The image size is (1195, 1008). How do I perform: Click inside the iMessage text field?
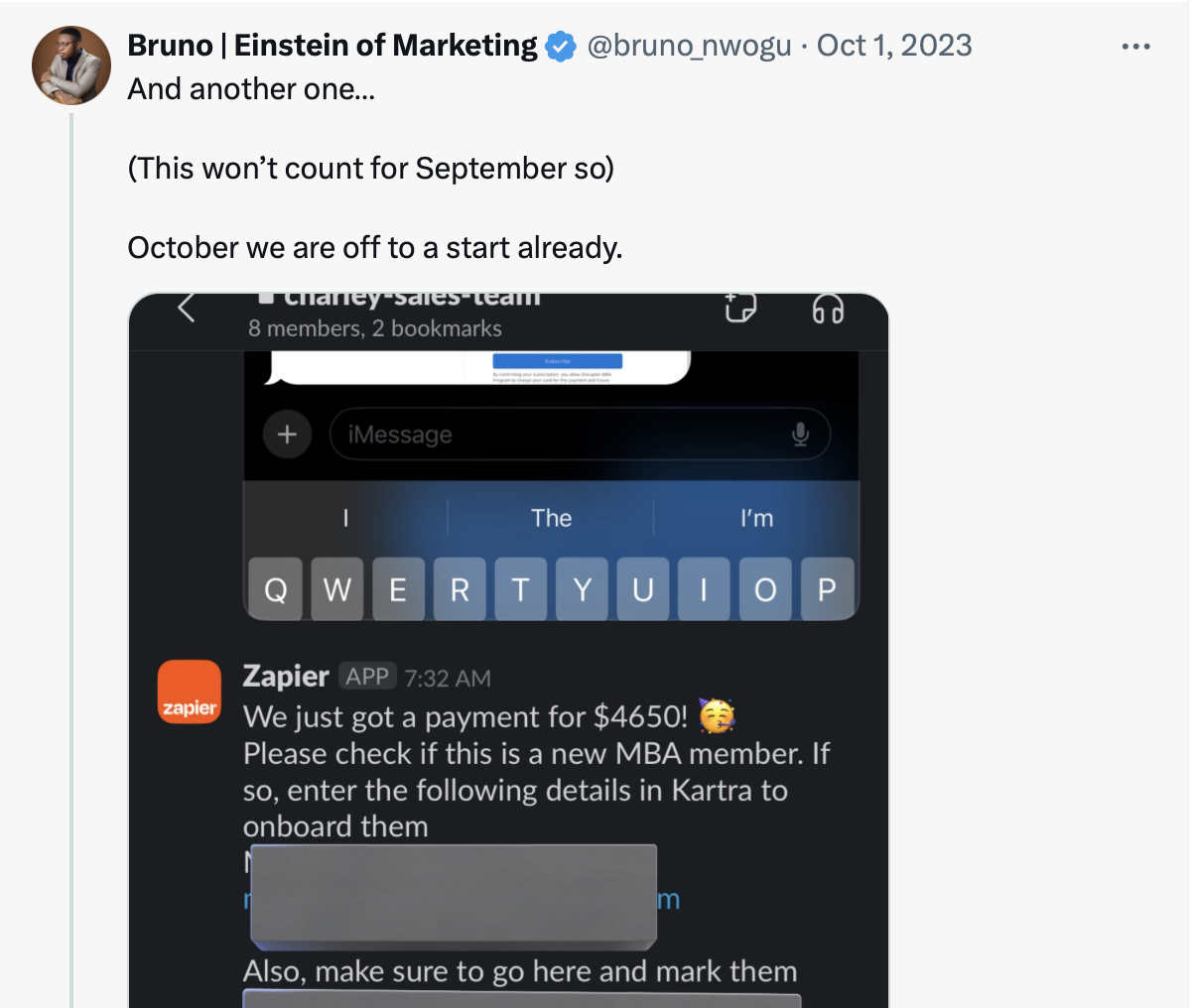click(x=580, y=435)
